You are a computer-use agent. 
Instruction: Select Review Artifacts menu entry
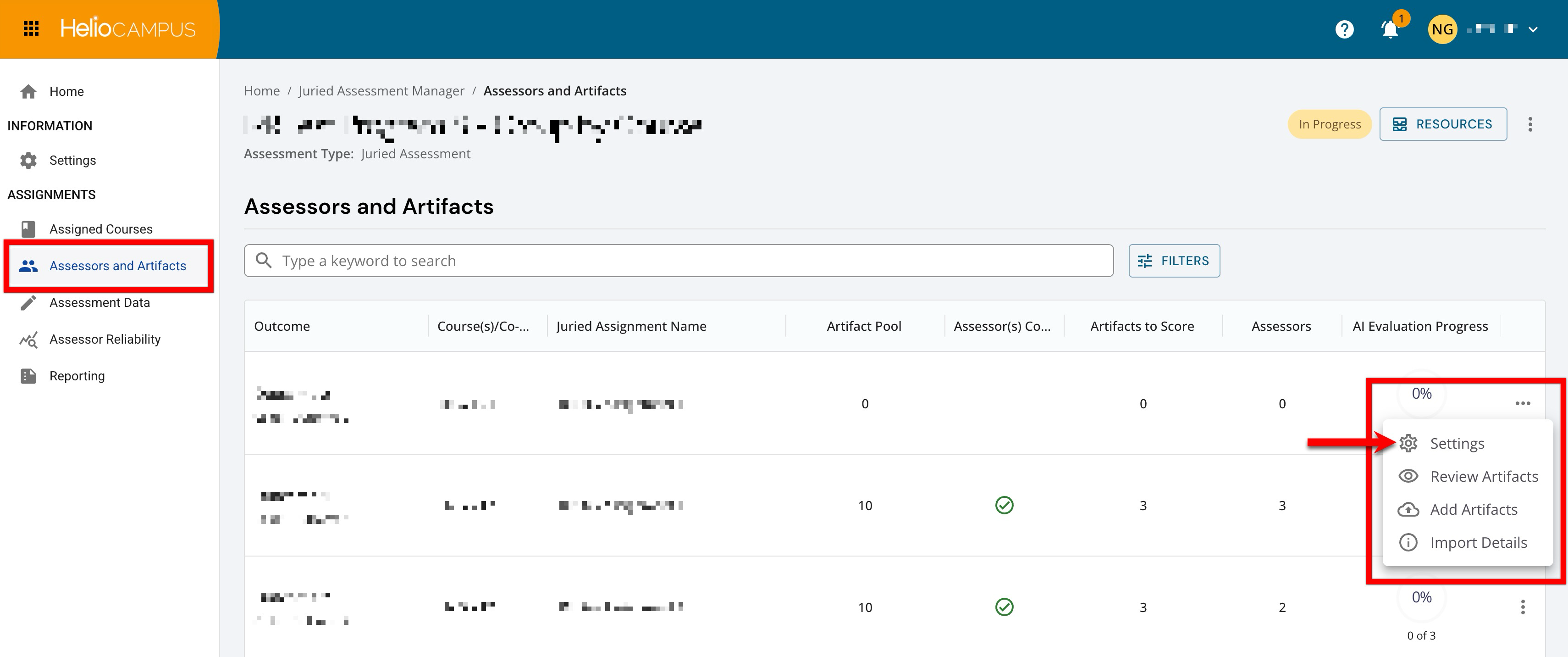click(1483, 476)
